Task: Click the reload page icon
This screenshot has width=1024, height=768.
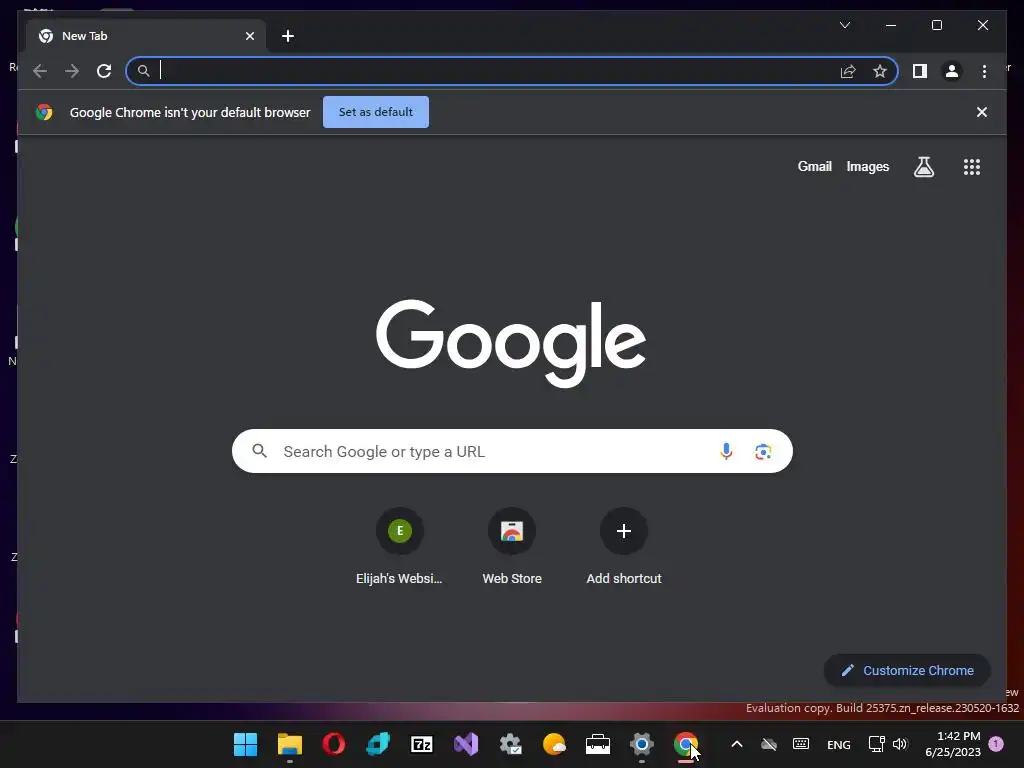Action: point(104,71)
